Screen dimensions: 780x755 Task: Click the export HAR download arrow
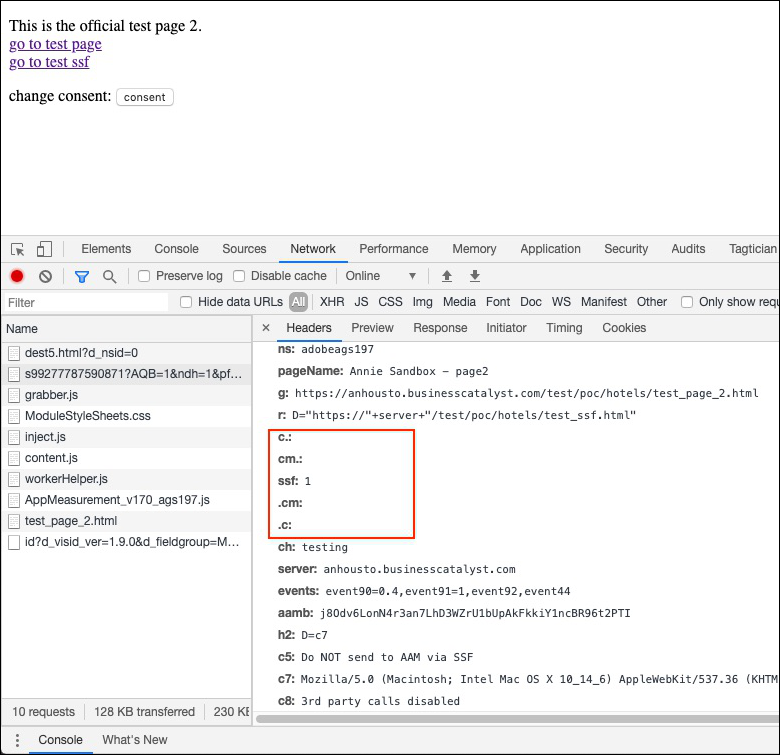click(x=475, y=276)
